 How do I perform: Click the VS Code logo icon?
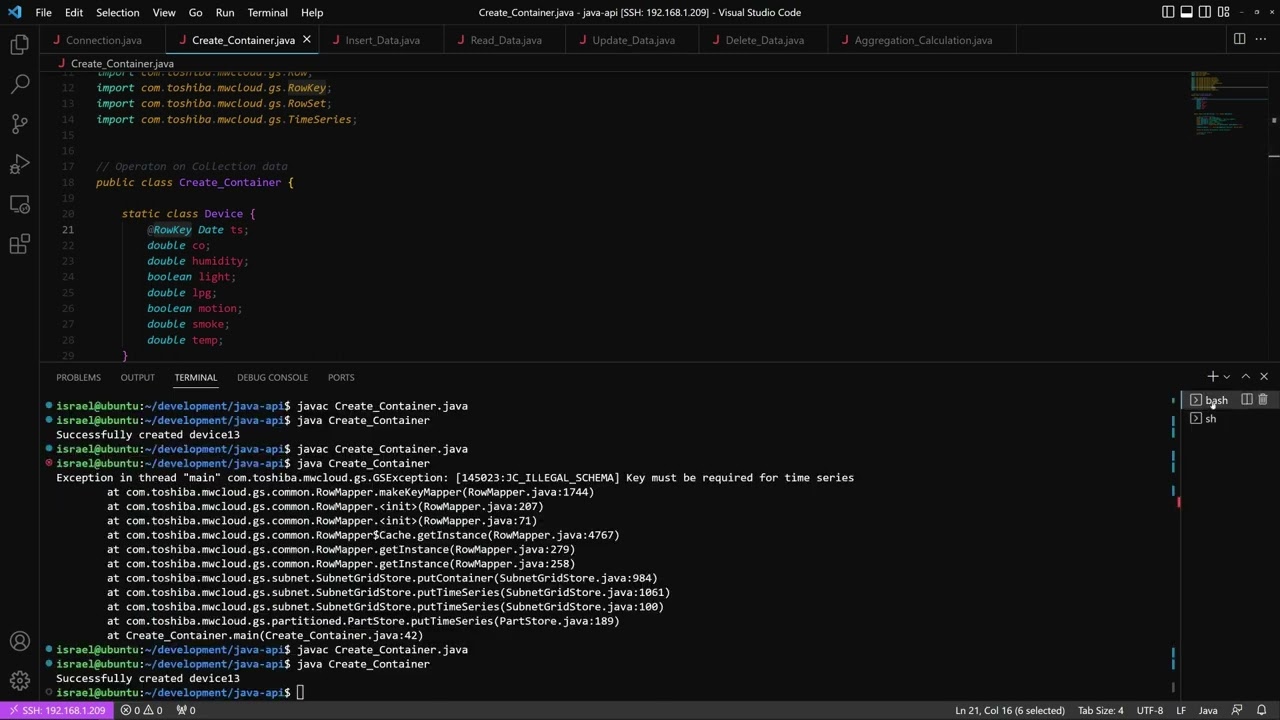click(x=14, y=12)
